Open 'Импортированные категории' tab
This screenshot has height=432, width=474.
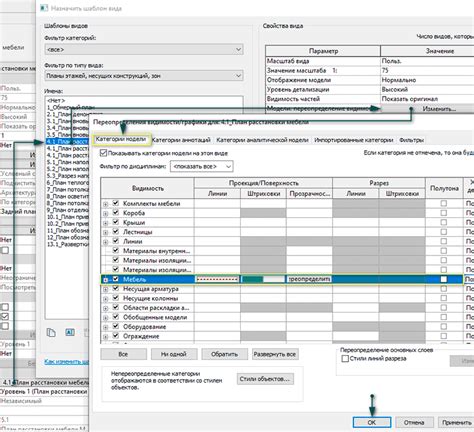[354, 140]
